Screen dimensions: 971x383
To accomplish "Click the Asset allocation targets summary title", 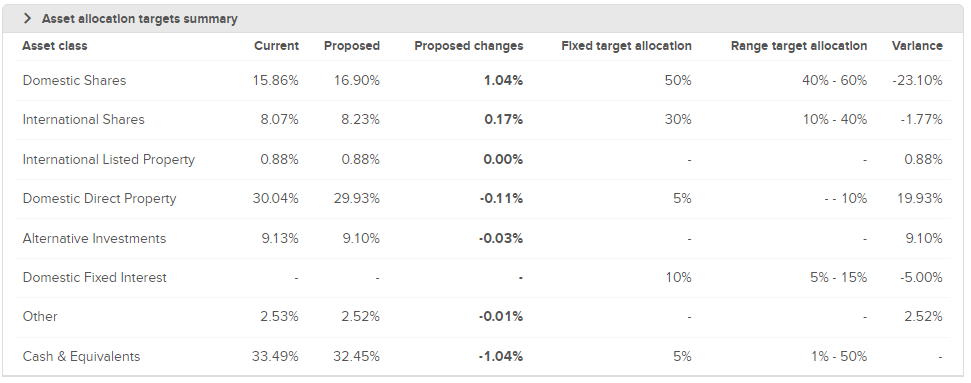I will click(x=139, y=19).
